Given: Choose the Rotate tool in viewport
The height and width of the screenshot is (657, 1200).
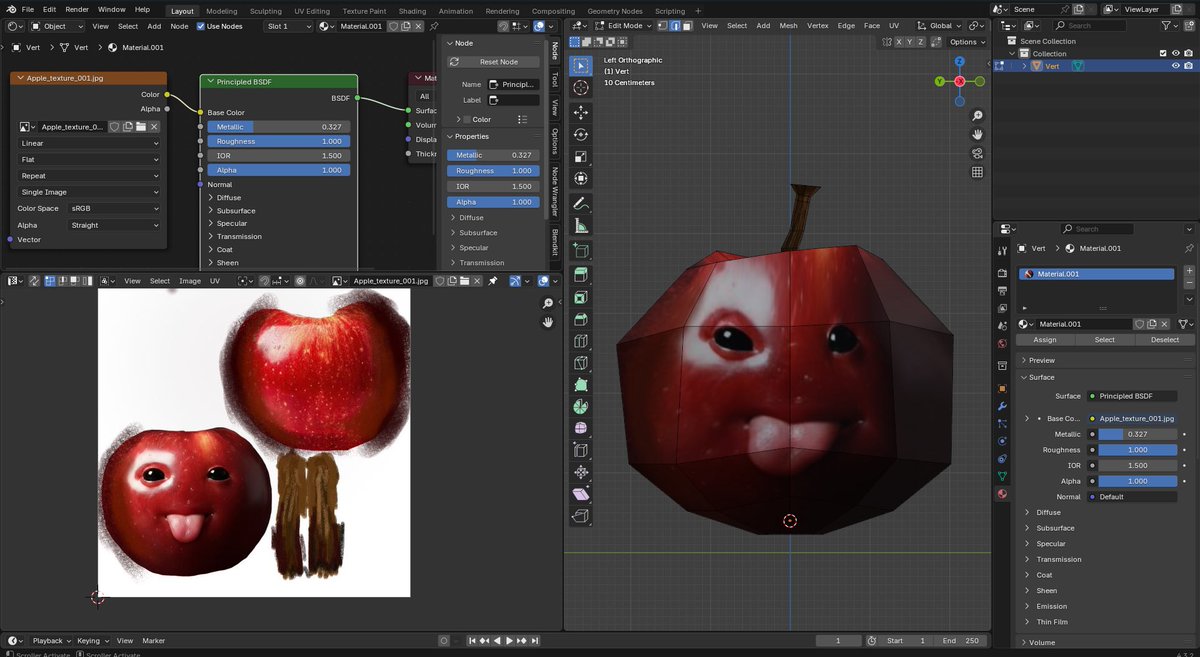Looking at the screenshot, I should coord(581,135).
